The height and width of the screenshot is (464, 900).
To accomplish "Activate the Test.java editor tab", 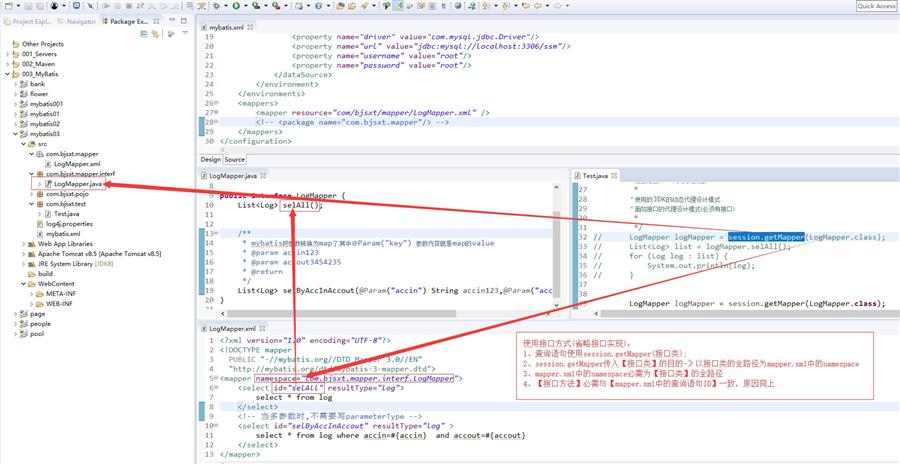I will (595, 175).
